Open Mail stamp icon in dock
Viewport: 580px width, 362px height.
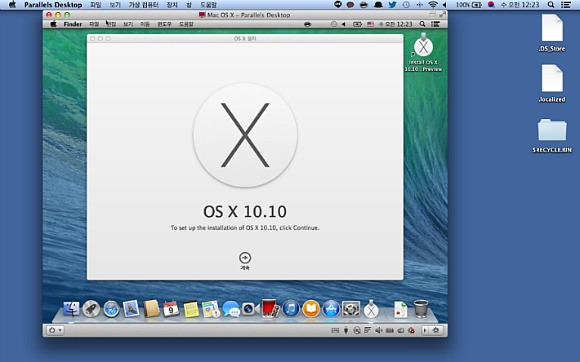pyautogui.click(x=131, y=308)
